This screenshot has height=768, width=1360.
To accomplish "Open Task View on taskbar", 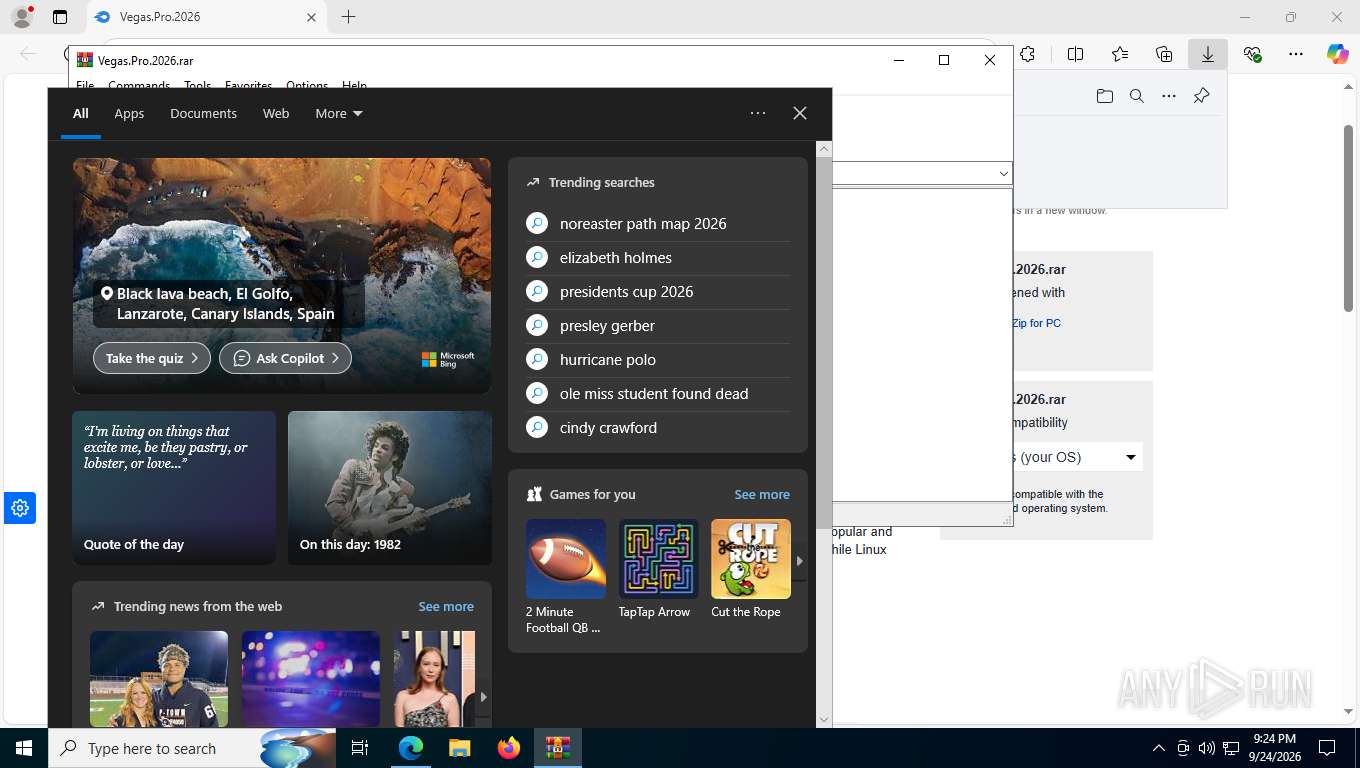I will coord(360,748).
